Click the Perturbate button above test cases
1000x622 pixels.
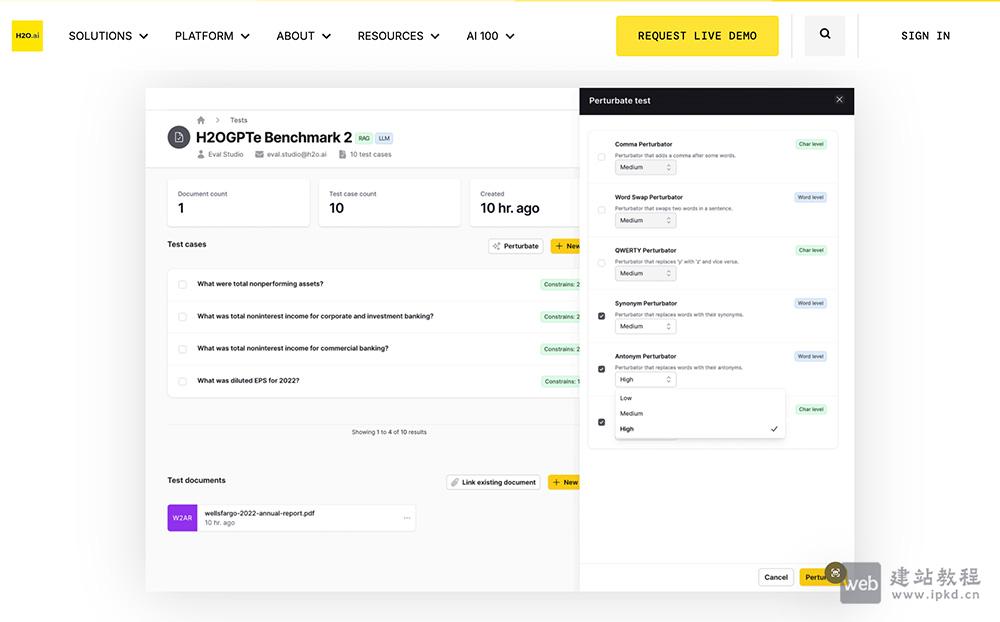pos(515,246)
